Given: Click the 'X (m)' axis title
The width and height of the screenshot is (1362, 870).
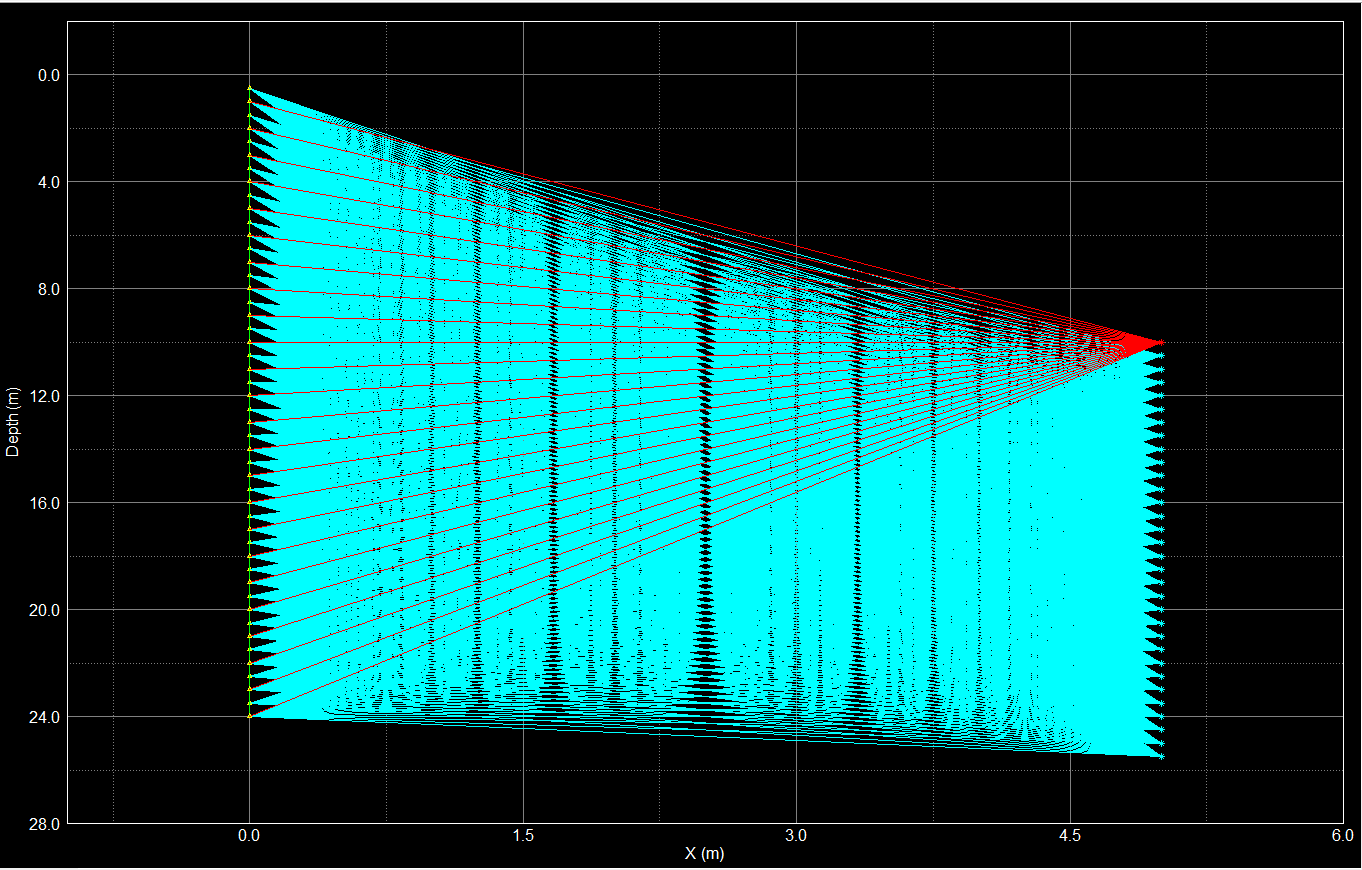Looking at the screenshot, I should [704, 853].
